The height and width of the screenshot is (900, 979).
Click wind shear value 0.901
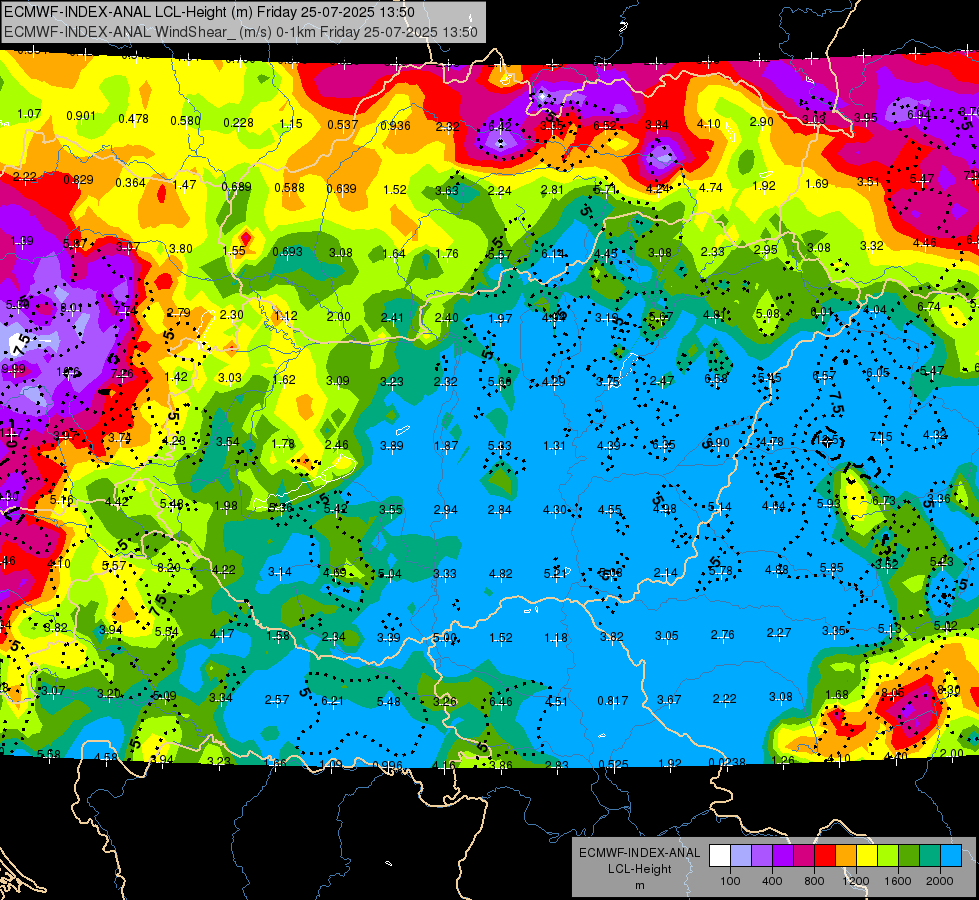click(x=81, y=116)
